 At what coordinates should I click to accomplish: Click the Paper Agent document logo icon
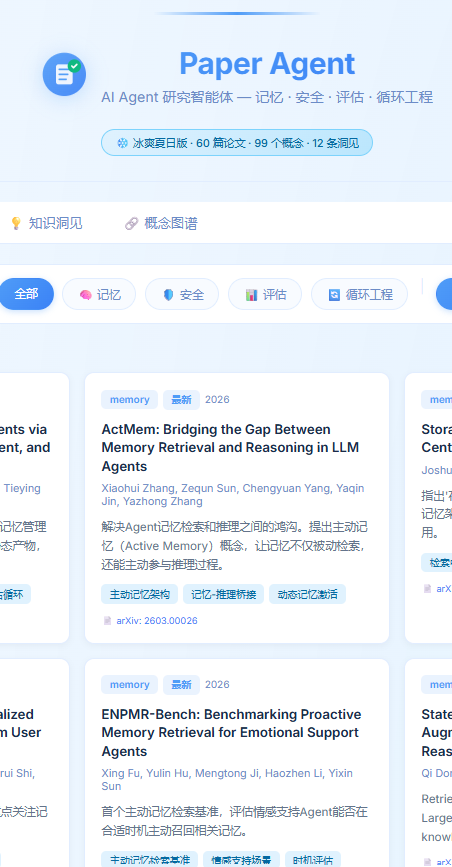[64, 74]
